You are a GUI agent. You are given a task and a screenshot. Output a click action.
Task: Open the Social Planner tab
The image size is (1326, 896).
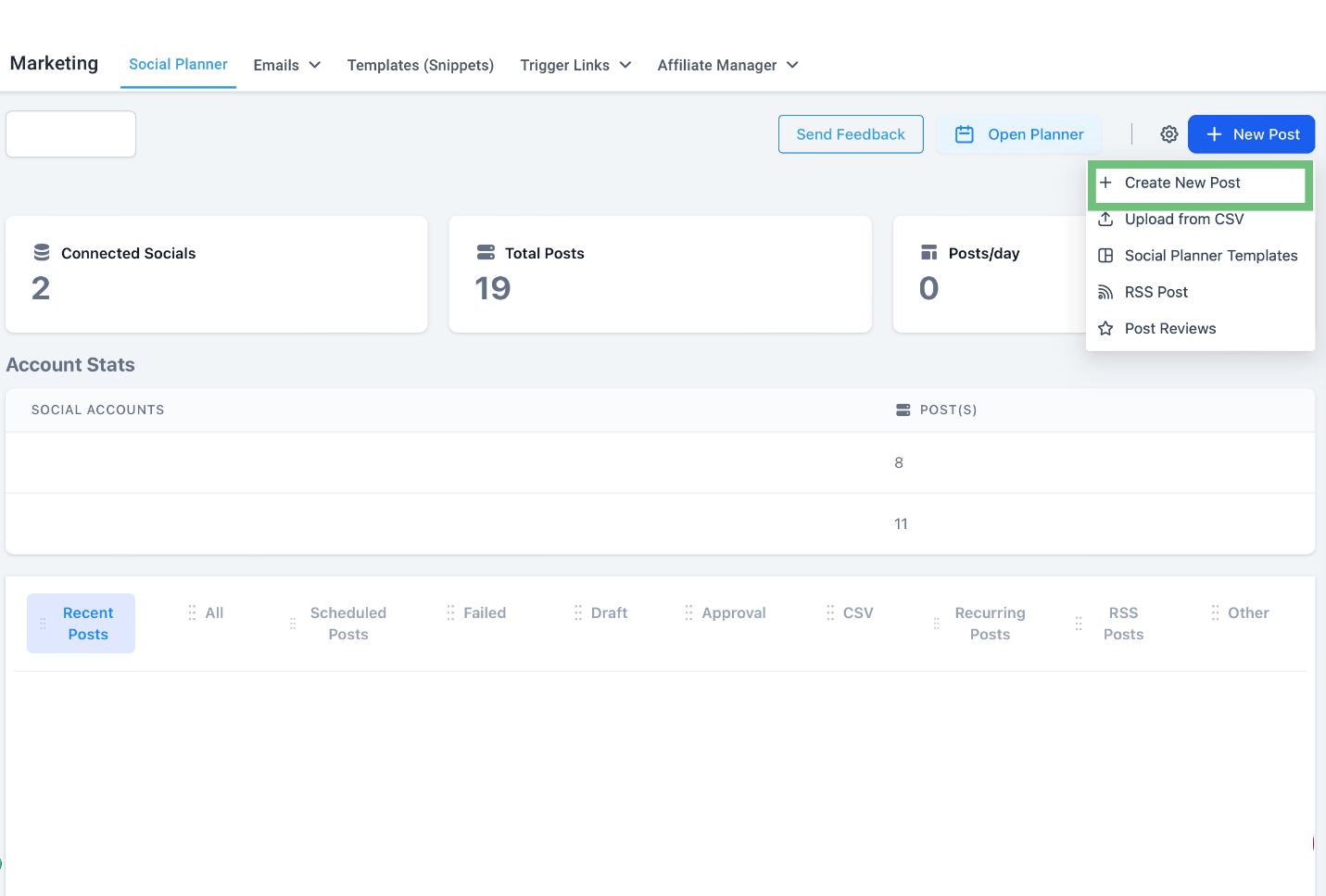[x=178, y=64]
